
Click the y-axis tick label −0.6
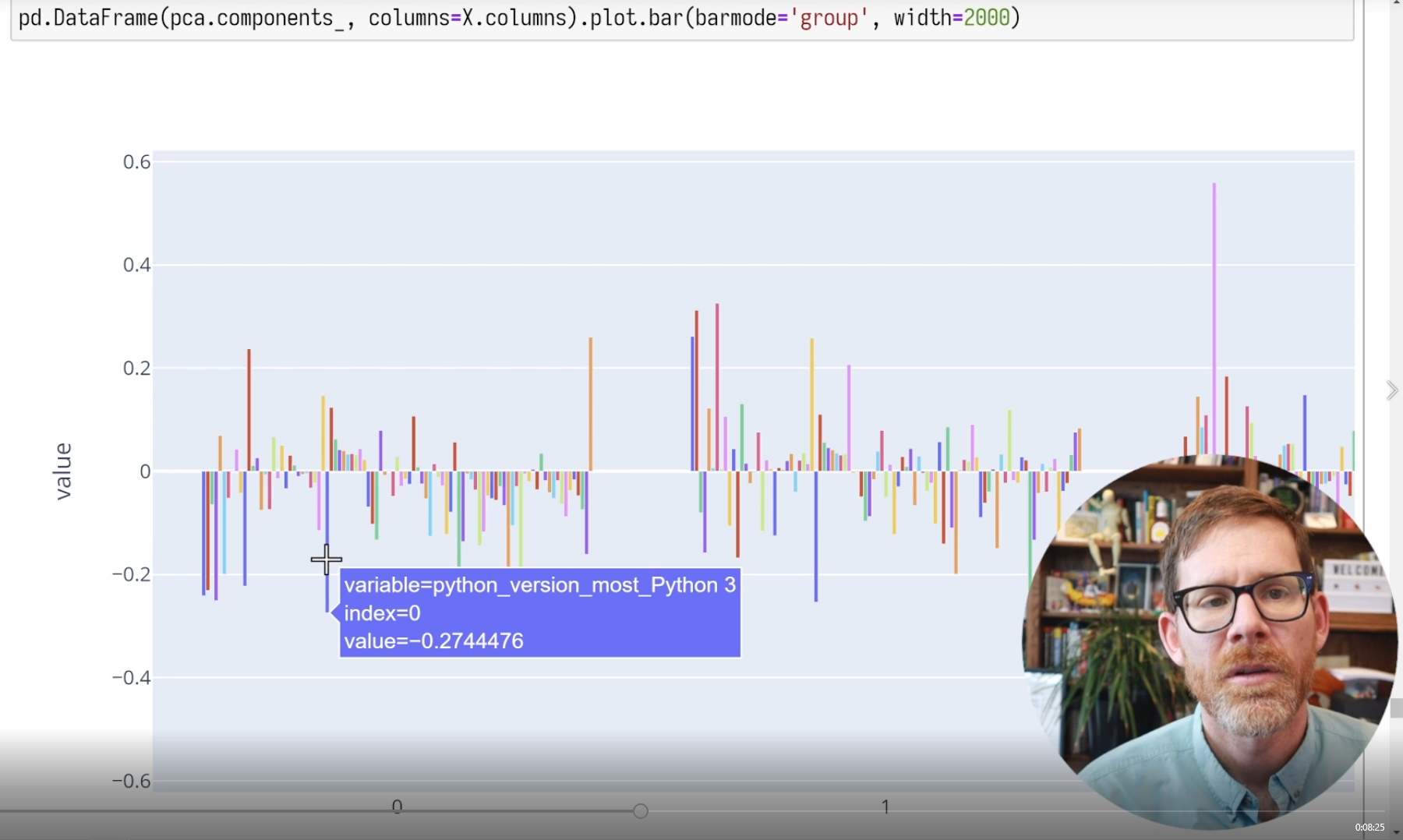pos(132,781)
